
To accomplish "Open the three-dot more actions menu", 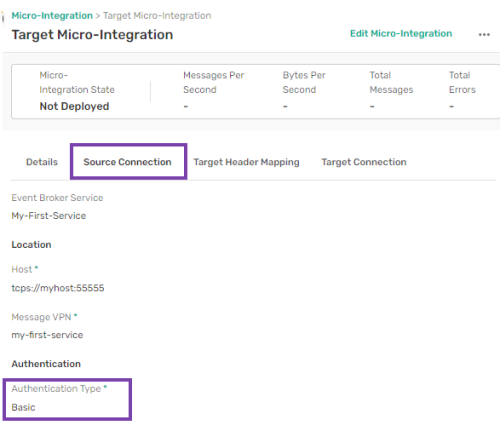I will click(x=484, y=34).
